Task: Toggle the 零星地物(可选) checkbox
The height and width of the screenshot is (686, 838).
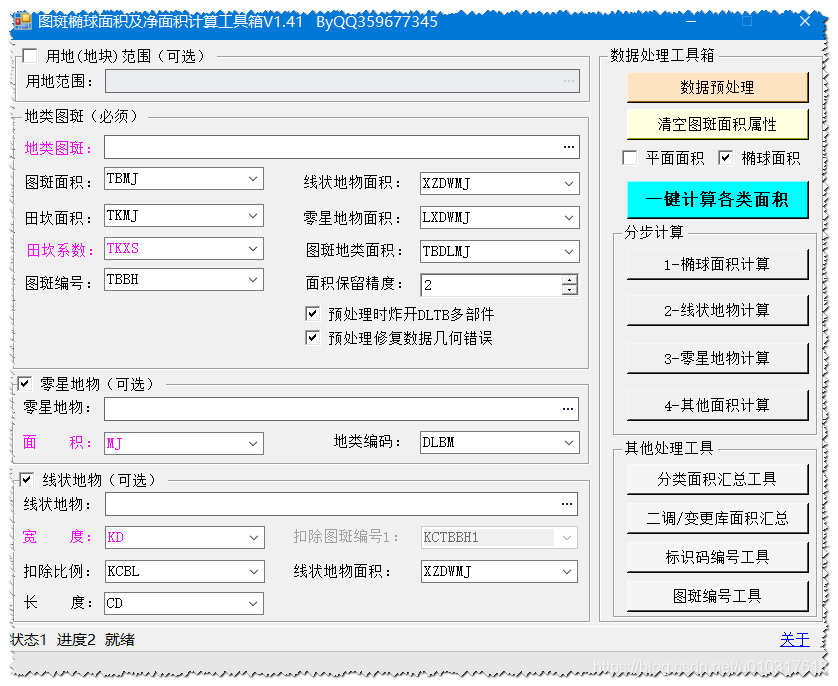Action: point(25,383)
